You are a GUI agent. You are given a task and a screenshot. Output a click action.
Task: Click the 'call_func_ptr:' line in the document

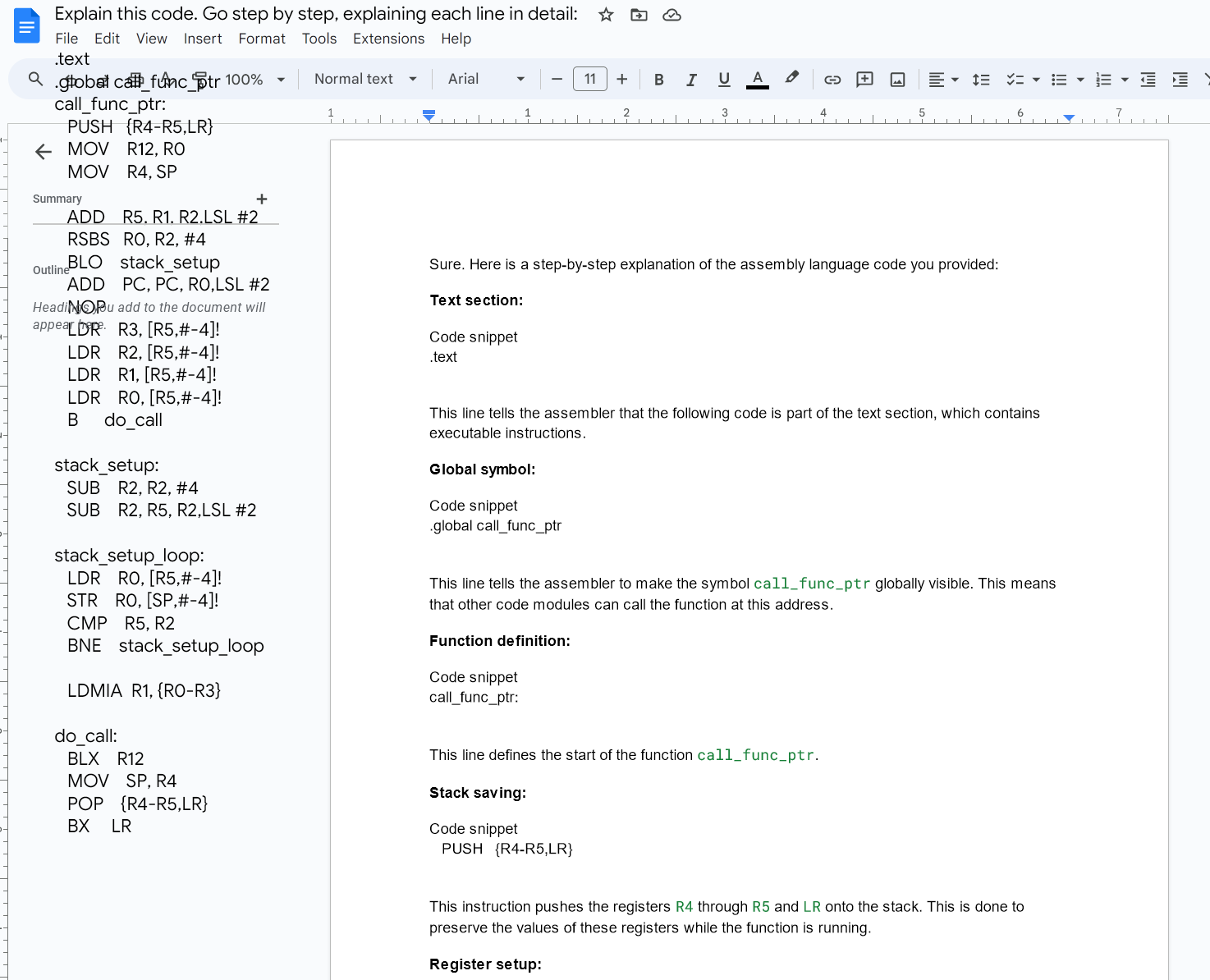474,697
